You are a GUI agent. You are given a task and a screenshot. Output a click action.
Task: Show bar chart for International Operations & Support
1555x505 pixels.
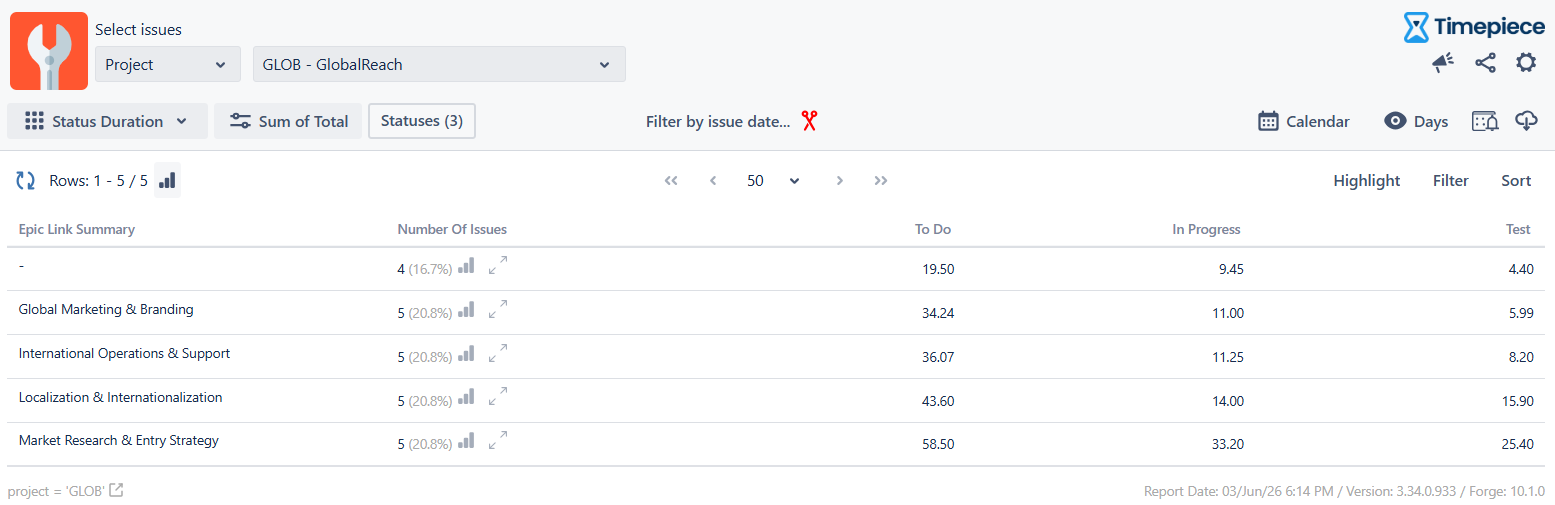(466, 354)
